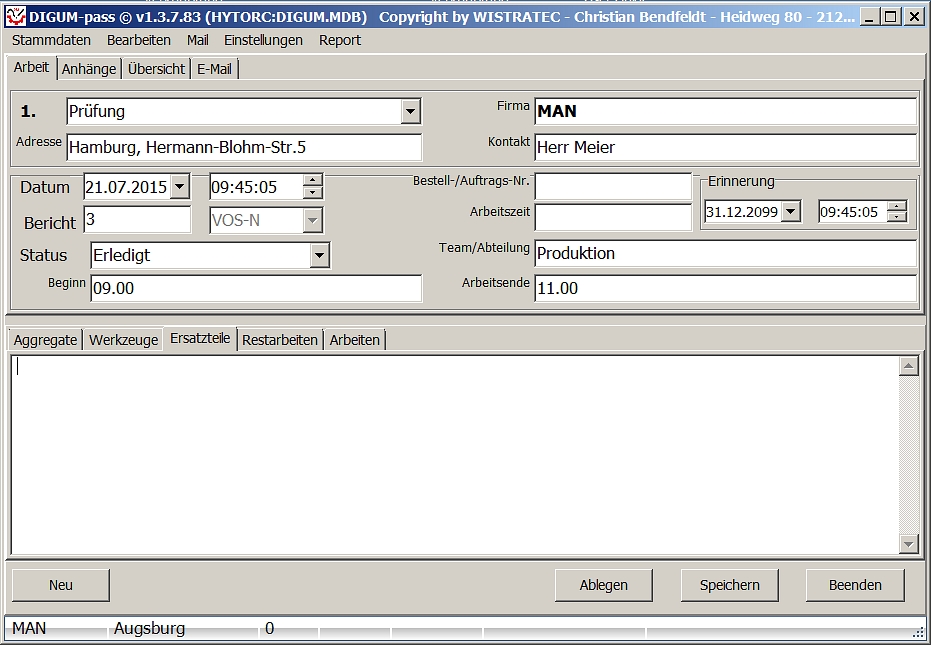Decrease the Erinnerung time with down arrow
The width and height of the screenshot is (931, 645).
click(897, 217)
